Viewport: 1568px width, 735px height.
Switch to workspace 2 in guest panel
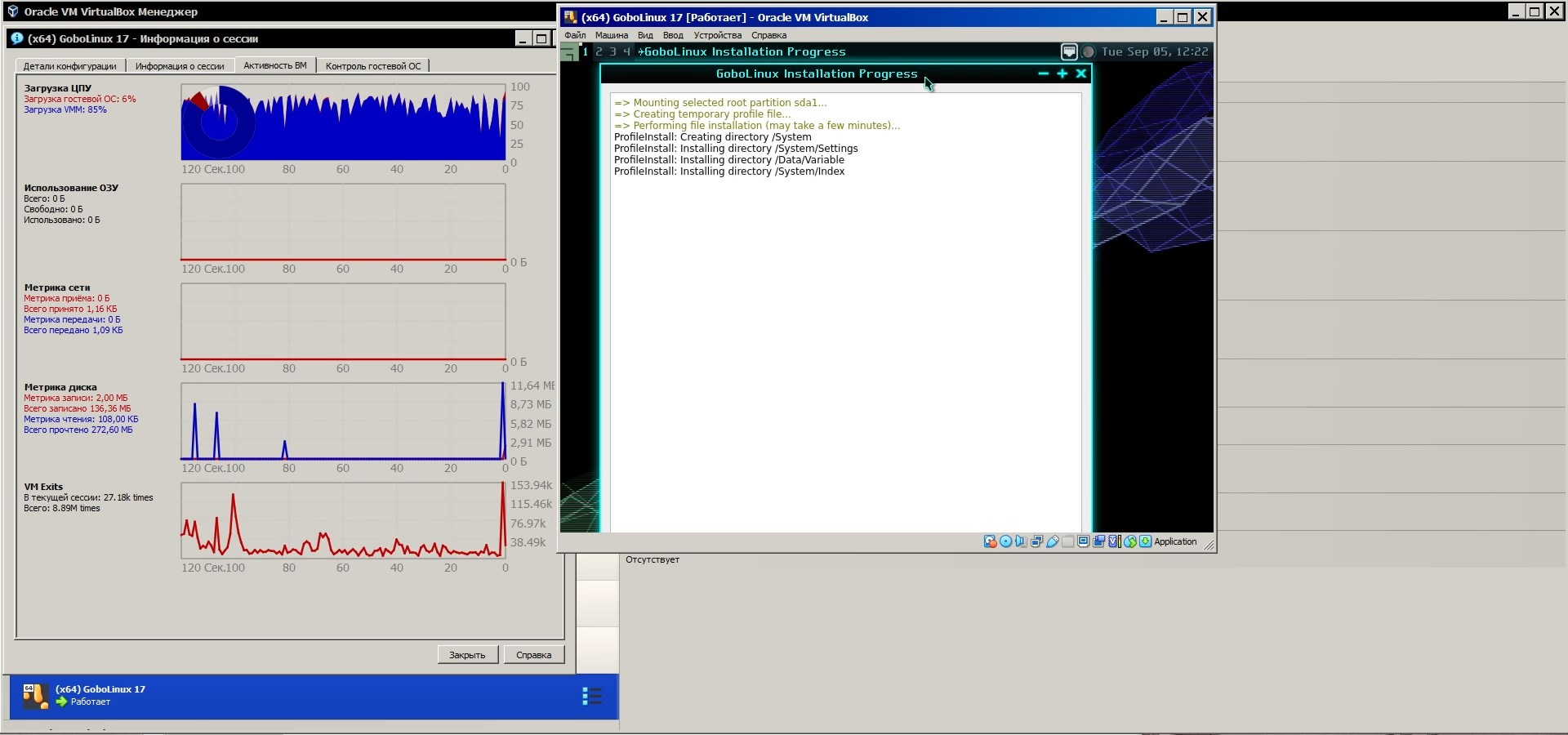[x=599, y=51]
